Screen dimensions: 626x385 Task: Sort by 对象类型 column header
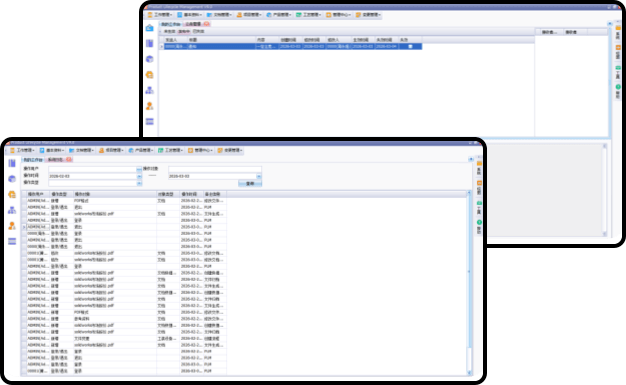click(168, 194)
